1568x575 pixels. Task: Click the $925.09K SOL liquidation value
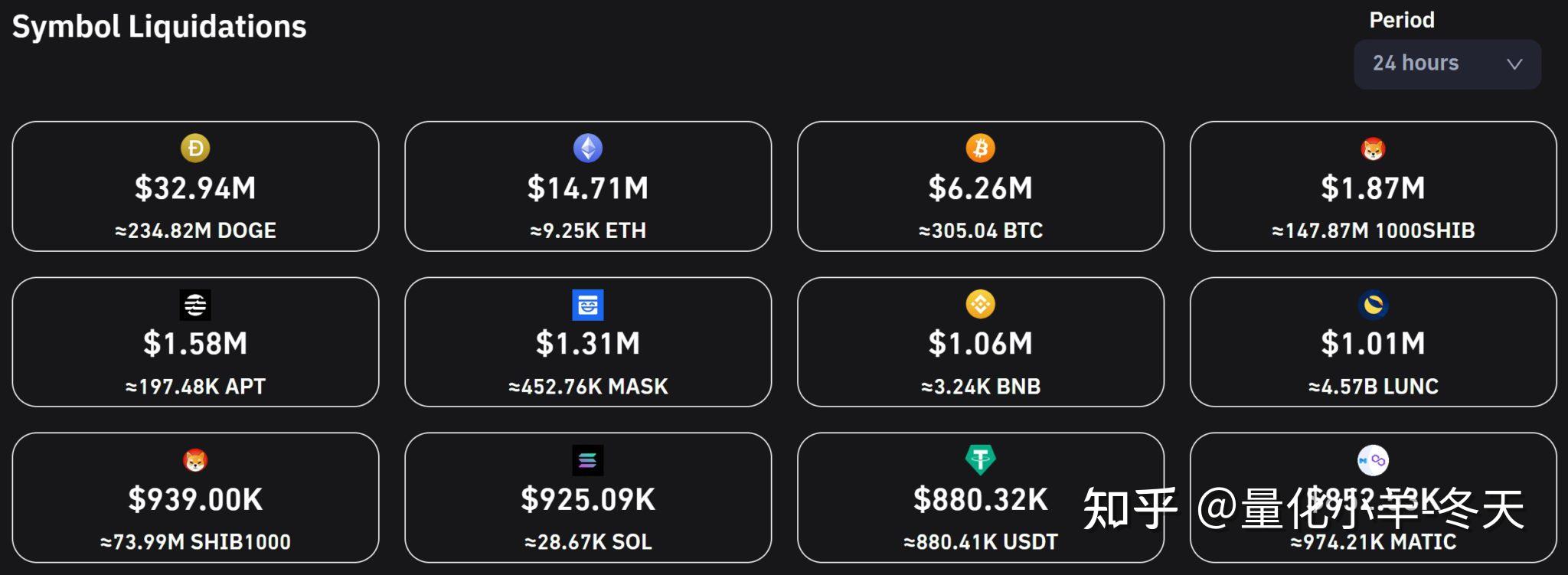(588, 499)
